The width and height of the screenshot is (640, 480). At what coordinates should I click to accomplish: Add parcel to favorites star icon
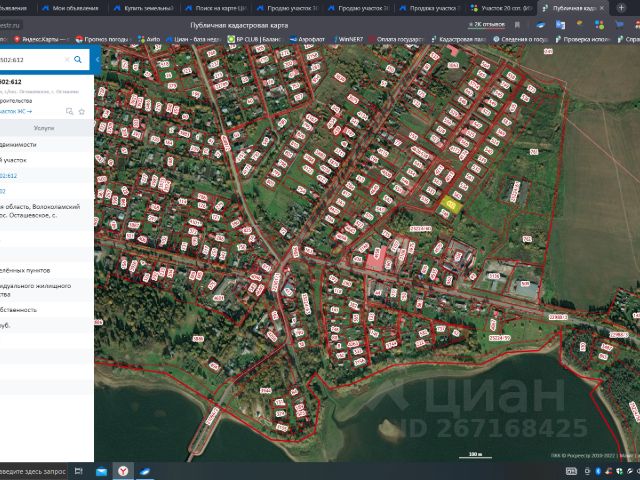point(82,111)
